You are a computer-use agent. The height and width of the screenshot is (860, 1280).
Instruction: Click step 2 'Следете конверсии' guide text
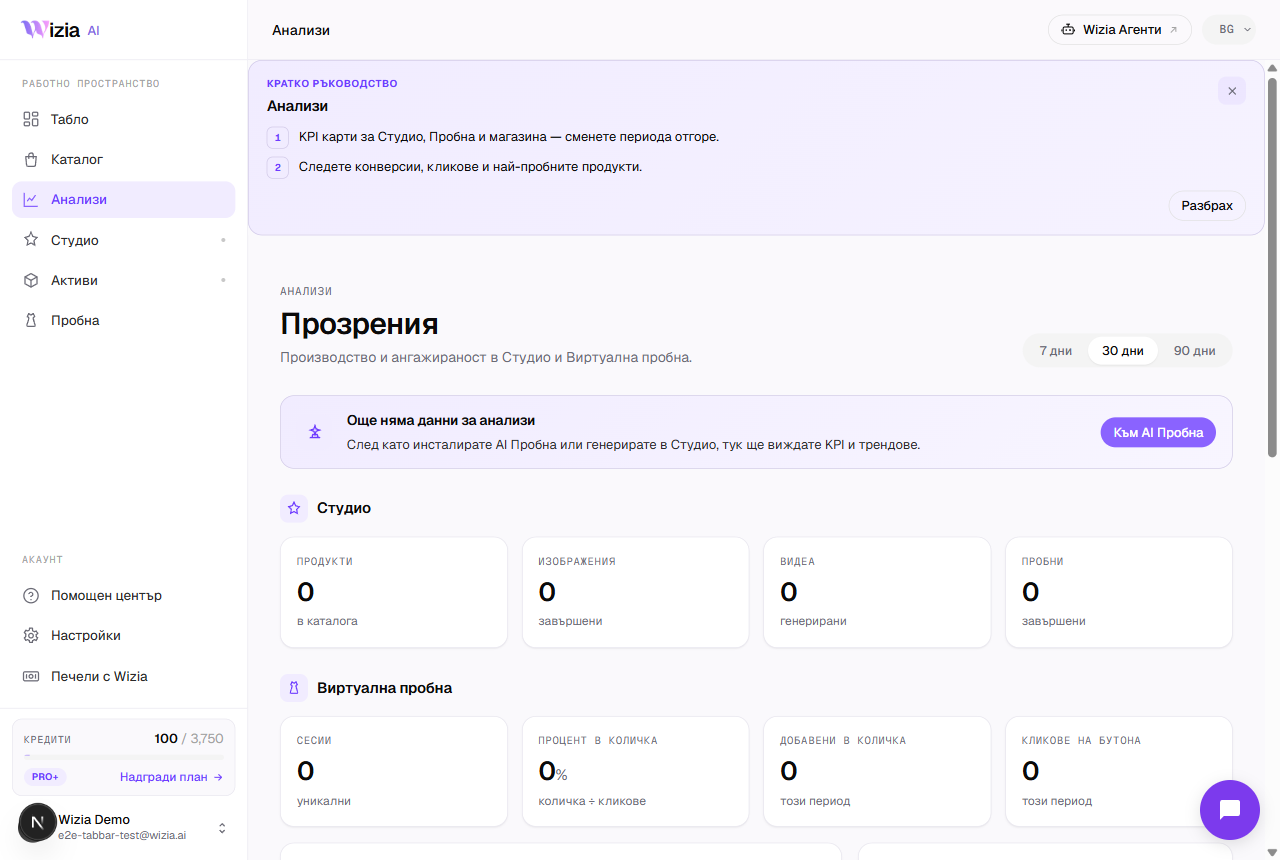(x=470, y=166)
